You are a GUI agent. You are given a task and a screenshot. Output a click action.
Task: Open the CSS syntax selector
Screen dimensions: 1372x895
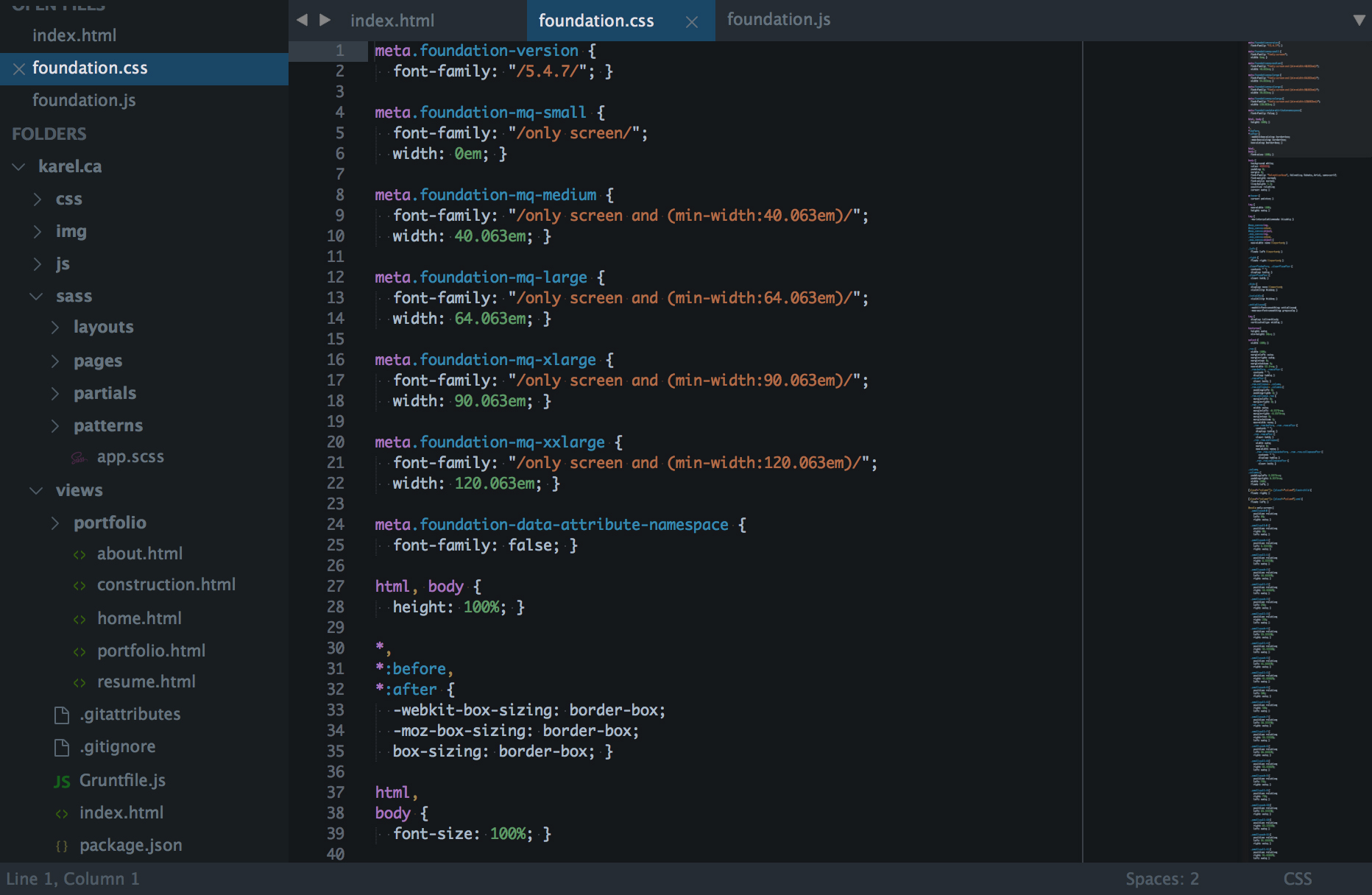coord(1298,879)
